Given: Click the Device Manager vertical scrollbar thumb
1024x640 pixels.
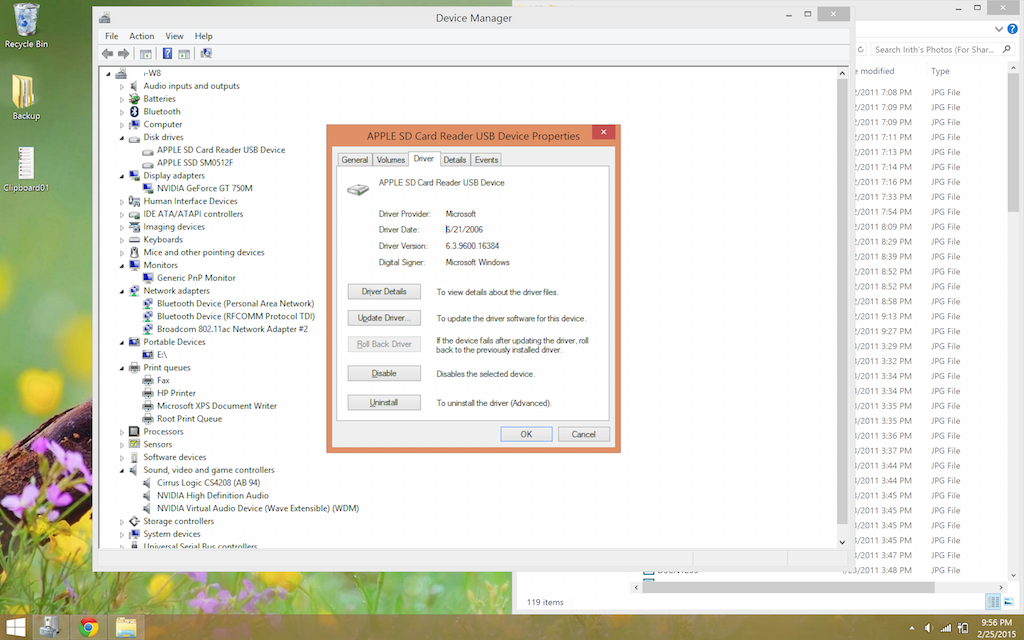Looking at the screenshot, I should click(842, 300).
